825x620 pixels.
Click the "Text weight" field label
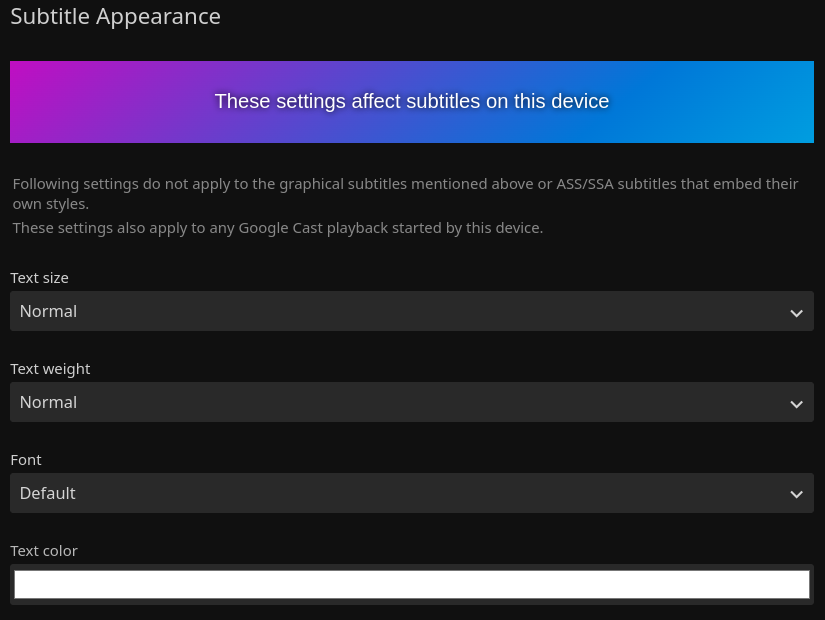[x=50, y=369]
